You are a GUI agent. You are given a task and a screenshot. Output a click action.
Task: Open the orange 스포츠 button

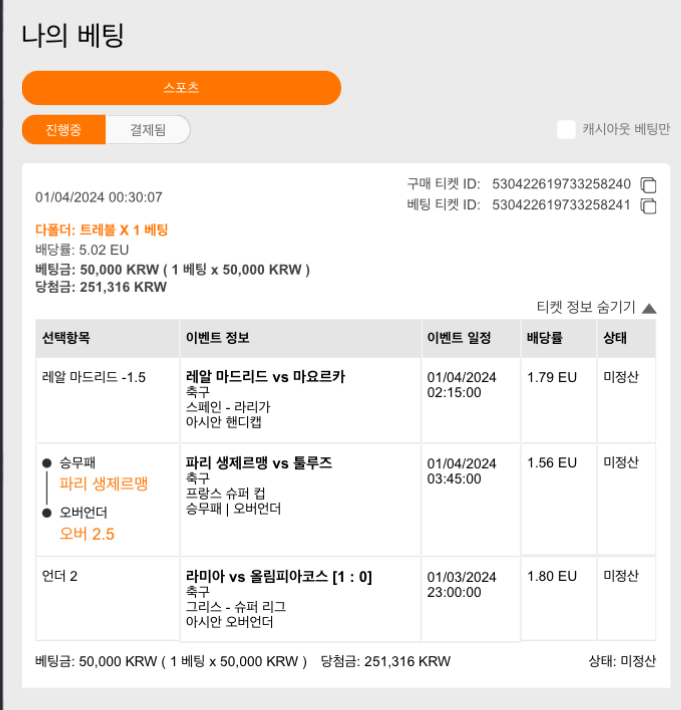[181, 88]
